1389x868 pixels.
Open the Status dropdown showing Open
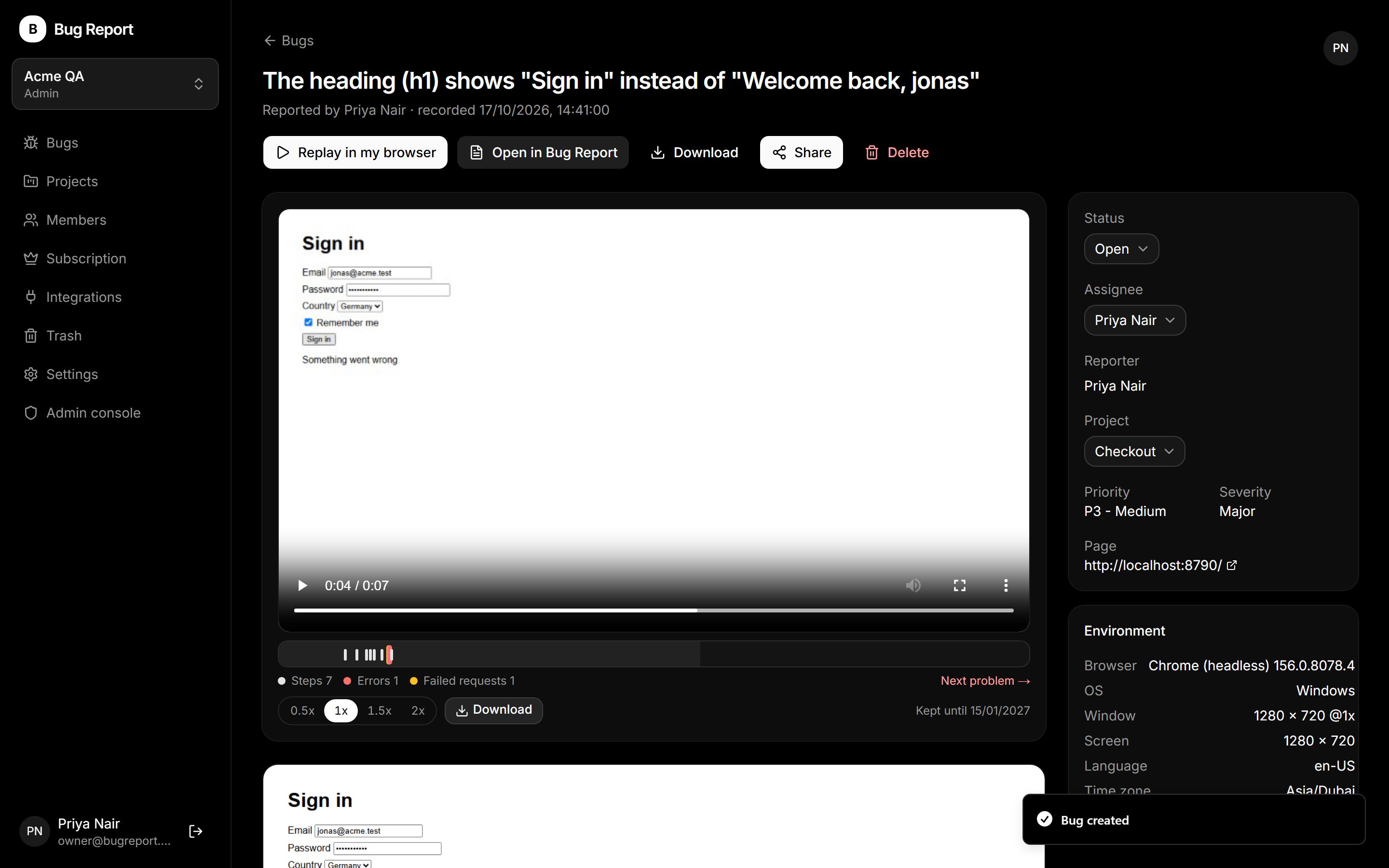[x=1121, y=249]
